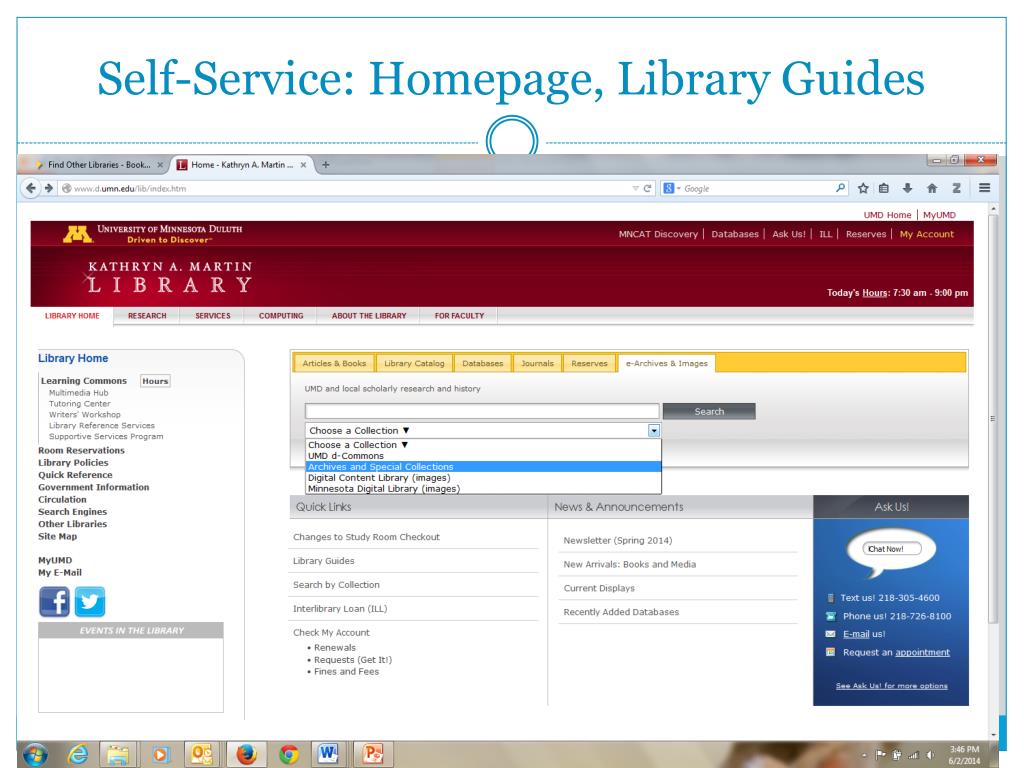
Task: Expand Choose a Collection dropdown arrow
Action: (654, 430)
